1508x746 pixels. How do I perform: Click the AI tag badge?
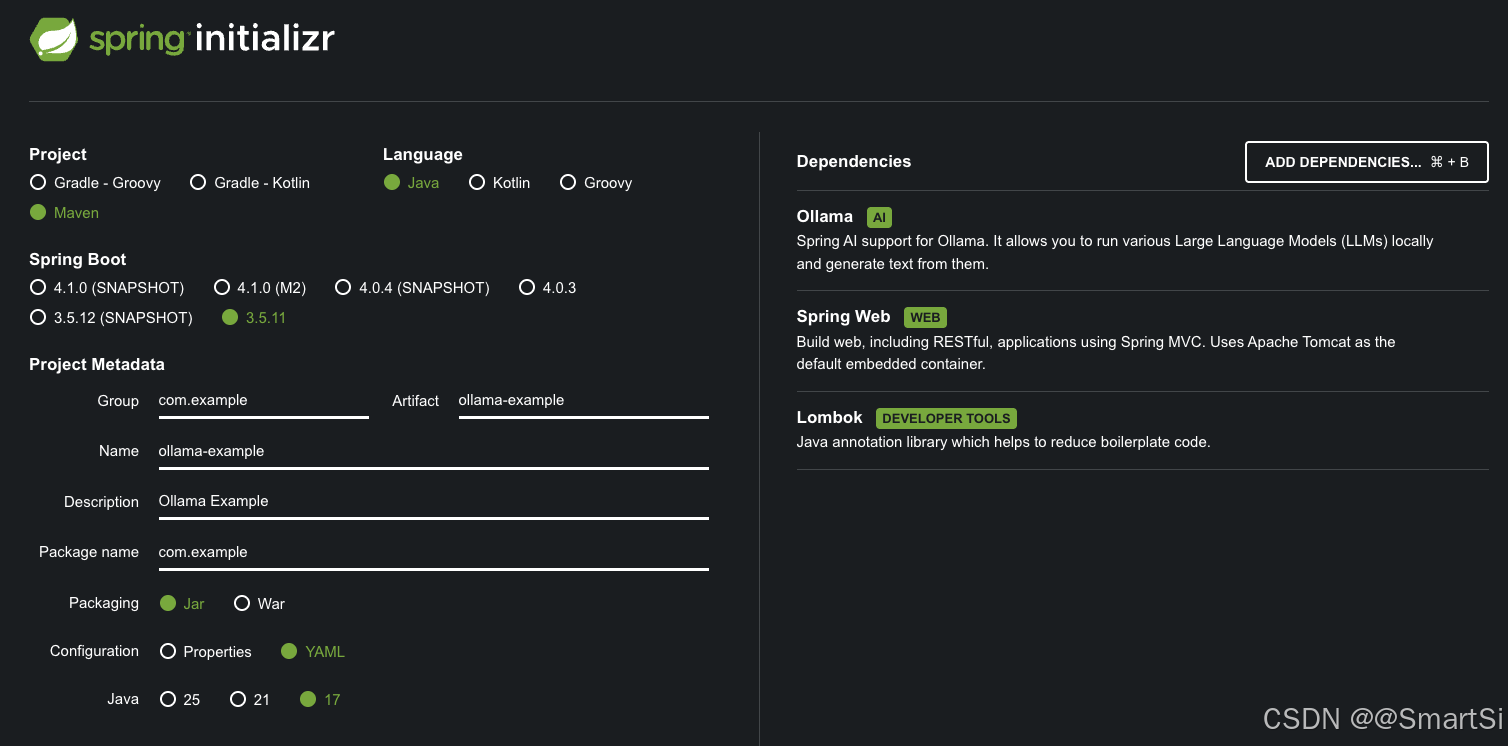click(x=879, y=218)
